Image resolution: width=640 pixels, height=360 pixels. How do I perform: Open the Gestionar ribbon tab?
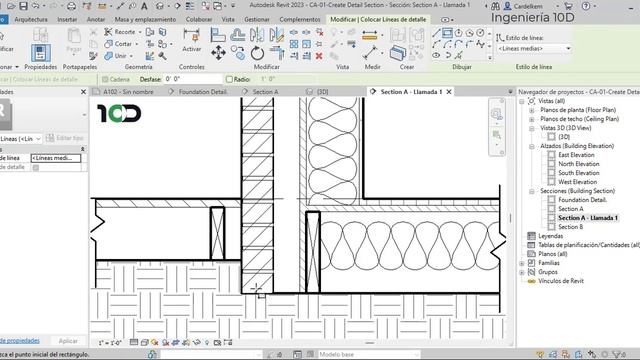(x=257, y=20)
